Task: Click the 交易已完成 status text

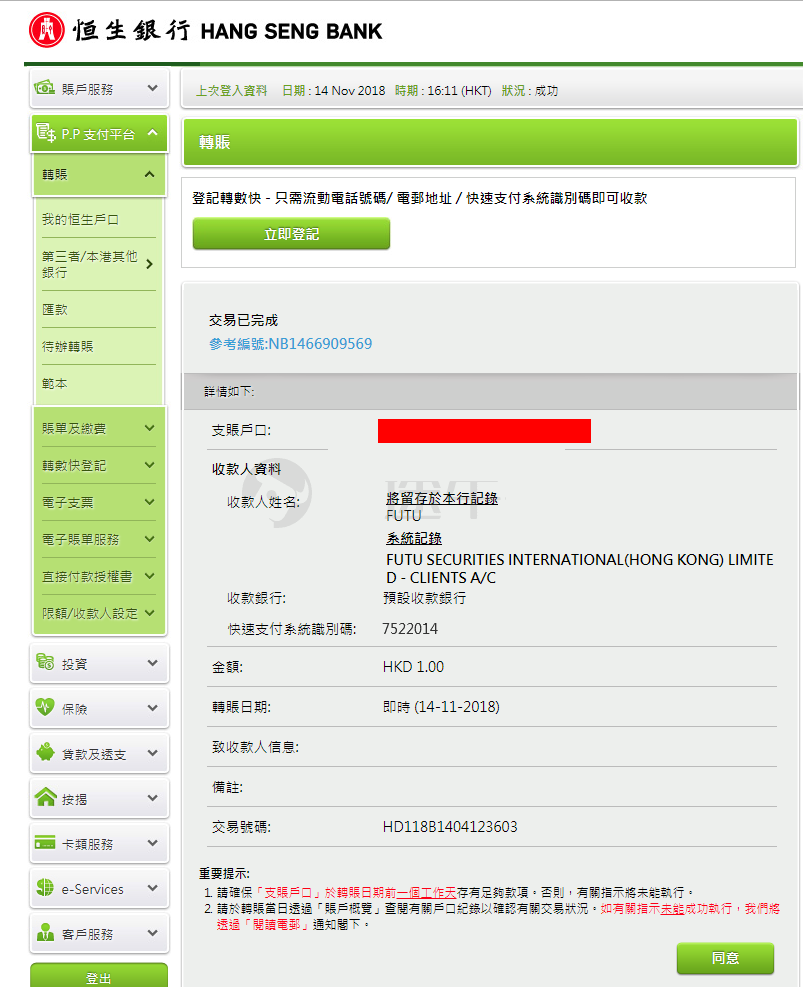Action: [244, 320]
